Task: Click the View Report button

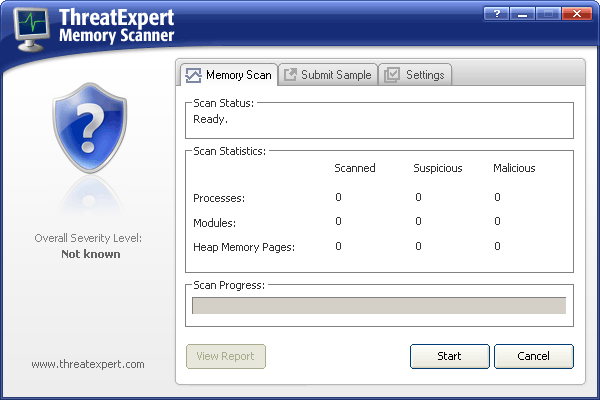Action: (x=226, y=356)
